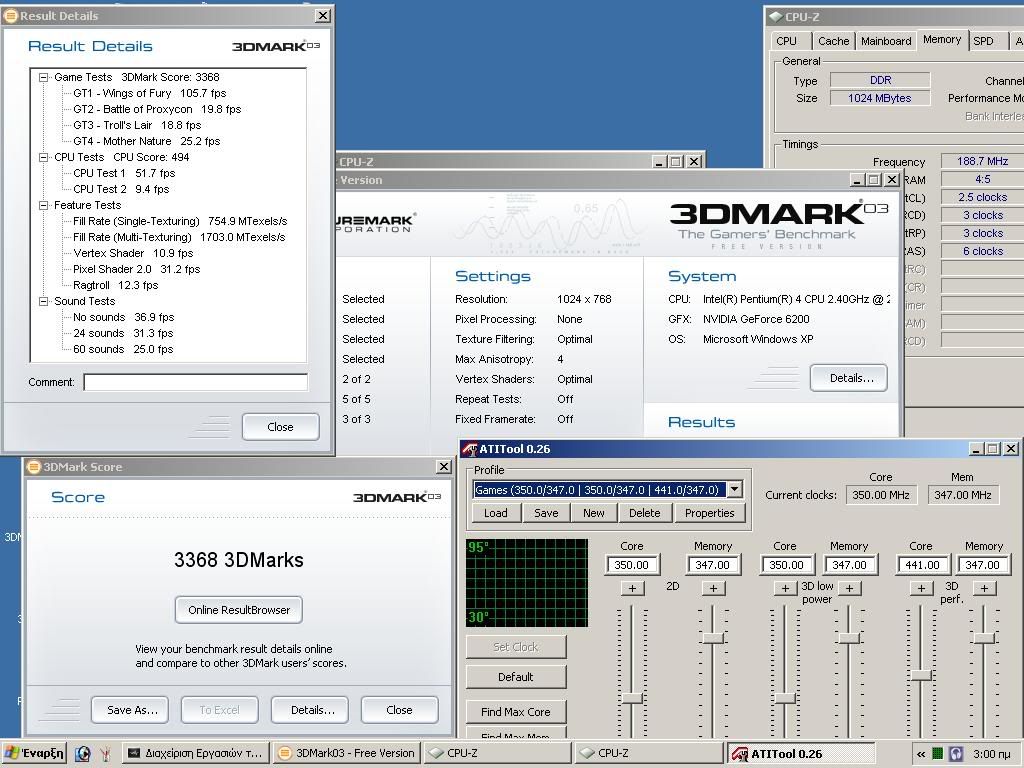Increase 3D low power Core with plus button

[x=786, y=588]
